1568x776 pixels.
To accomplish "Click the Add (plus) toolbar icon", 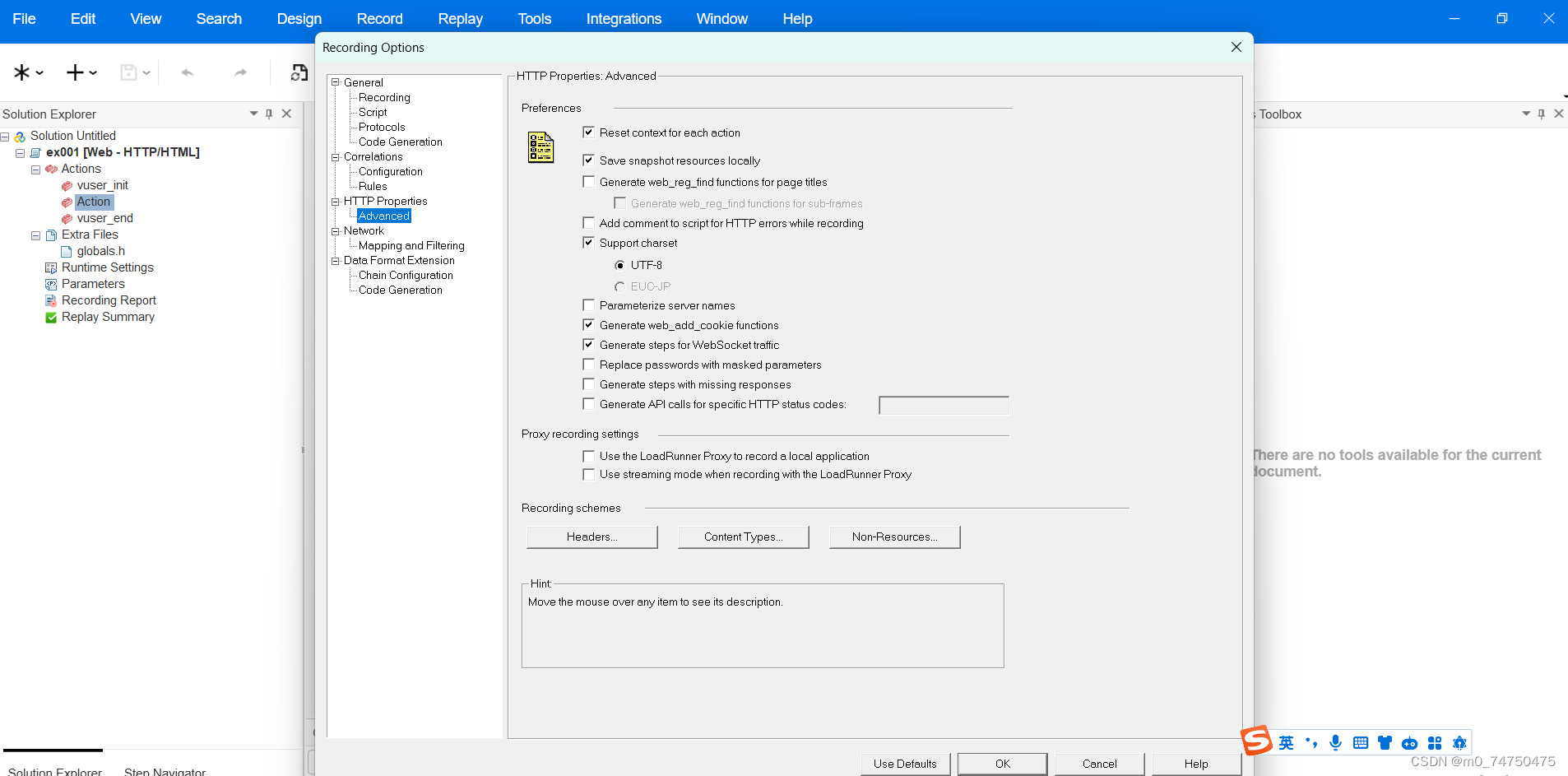I will pyautogui.click(x=74, y=72).
